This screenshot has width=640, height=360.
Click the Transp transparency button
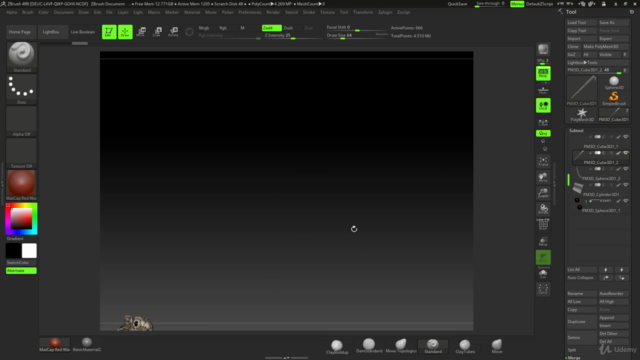coord(543,241)
